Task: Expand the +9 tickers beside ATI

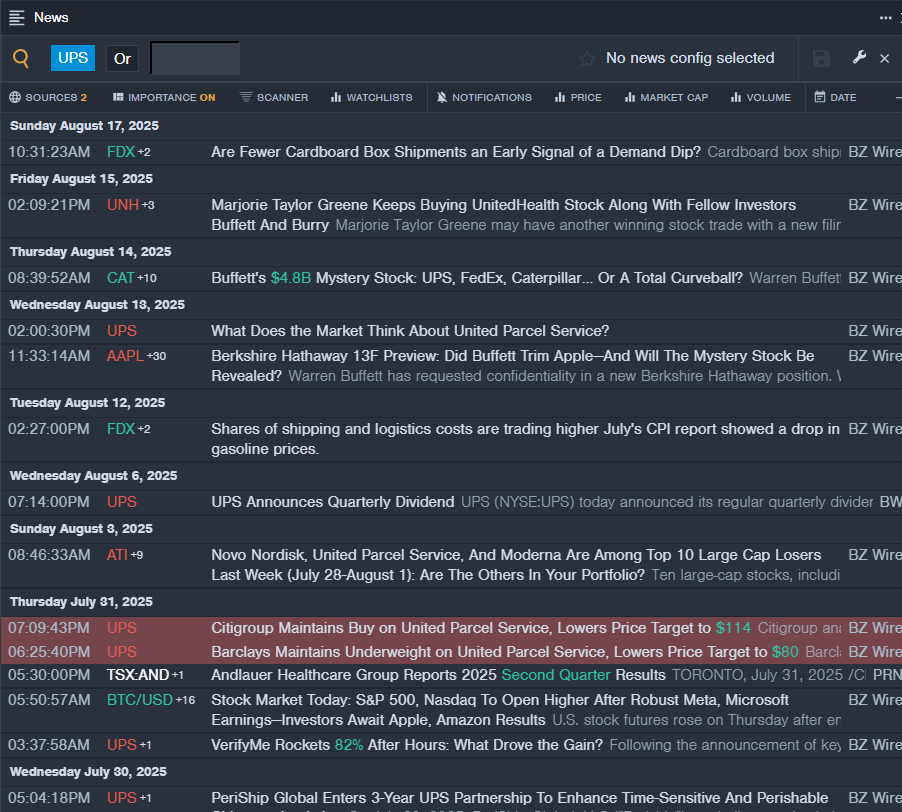Action: point(137,555)
